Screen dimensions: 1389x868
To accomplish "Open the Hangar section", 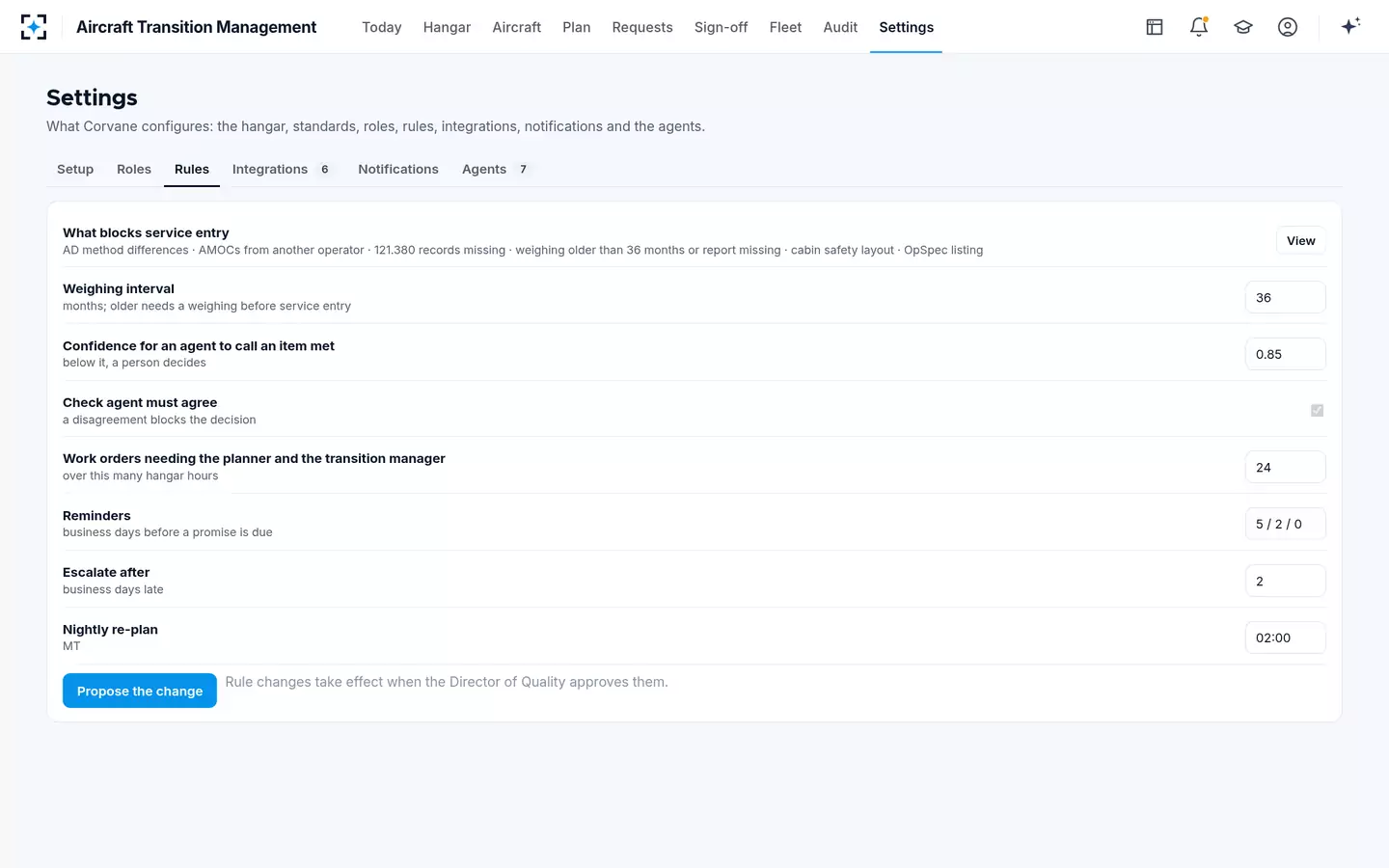I will [447, 27].
